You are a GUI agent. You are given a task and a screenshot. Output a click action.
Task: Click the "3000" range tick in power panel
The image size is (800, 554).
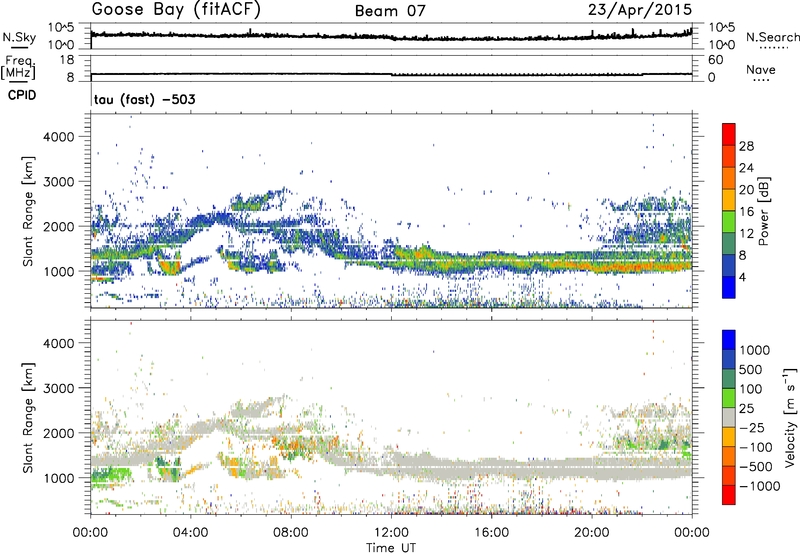pyautogui.click(x=58, y=182)
